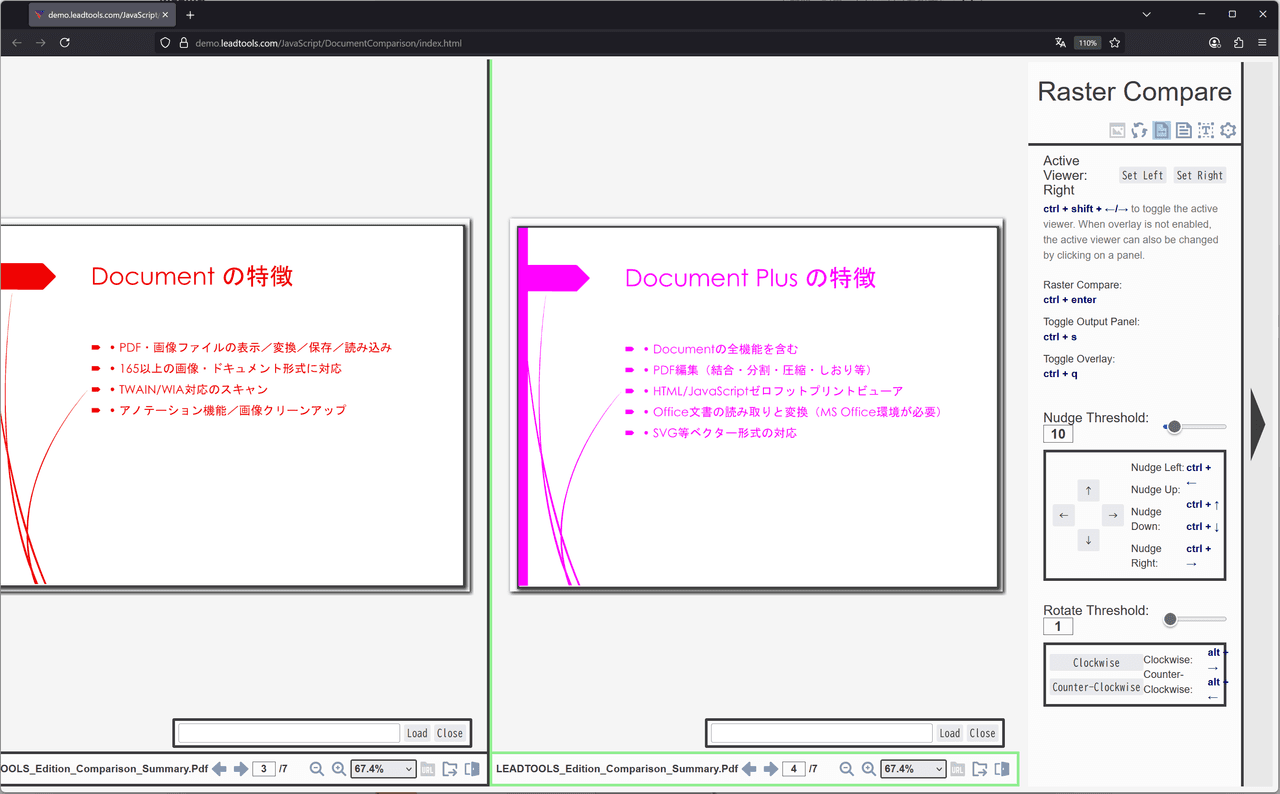
Task: Zoom out the left viewer
Action: click(317, 769)
